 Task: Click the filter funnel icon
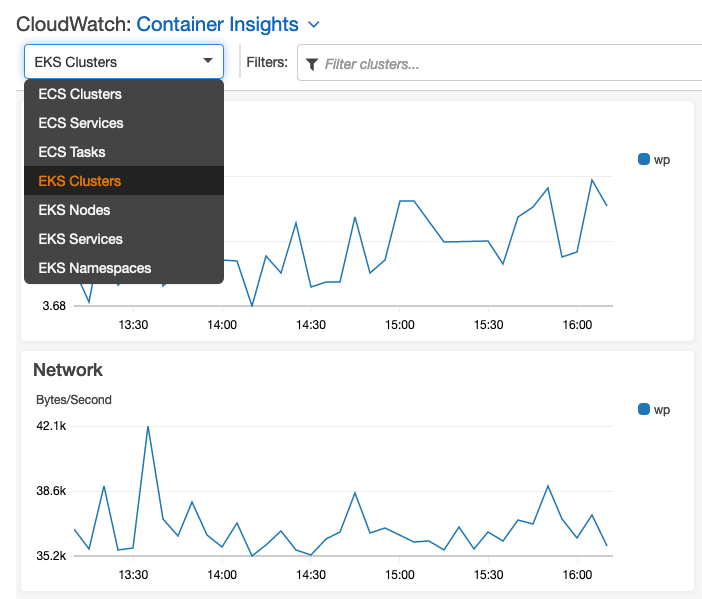[312, 64]
